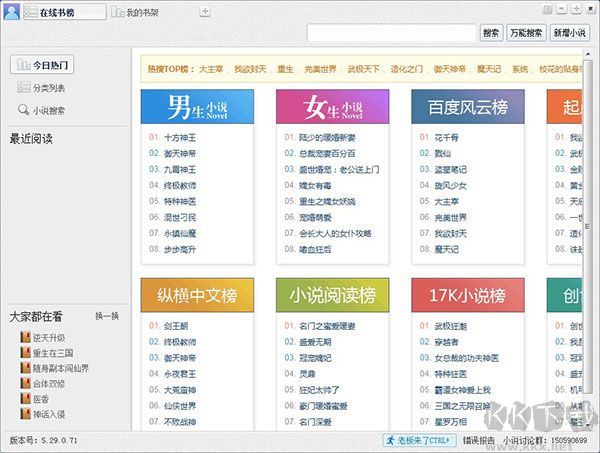
Task: Click 换一换 to refresh the 大家都在看 list
Action: (107, 316)
